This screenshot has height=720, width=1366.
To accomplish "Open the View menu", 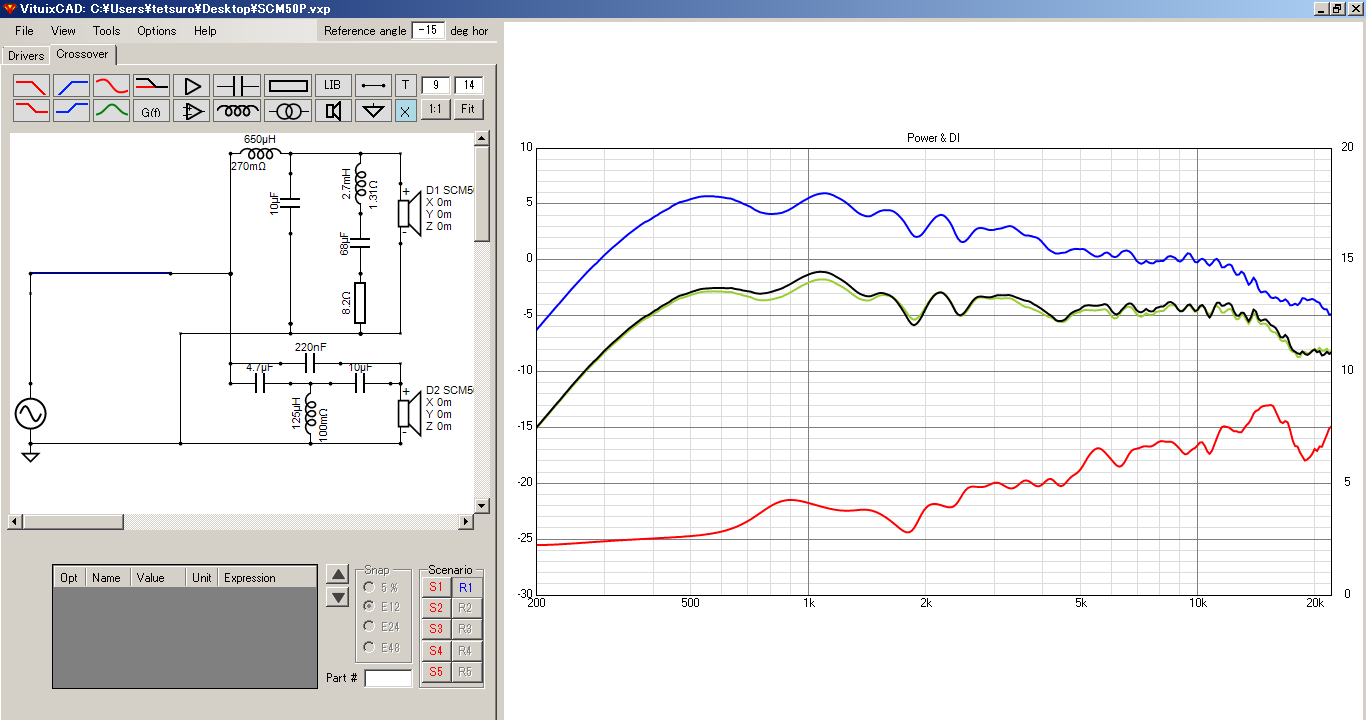I will click(x=63, y=31).
